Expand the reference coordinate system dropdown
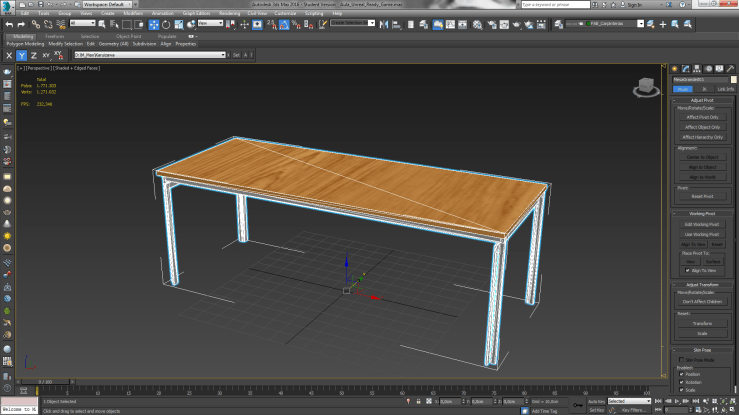 212,23
